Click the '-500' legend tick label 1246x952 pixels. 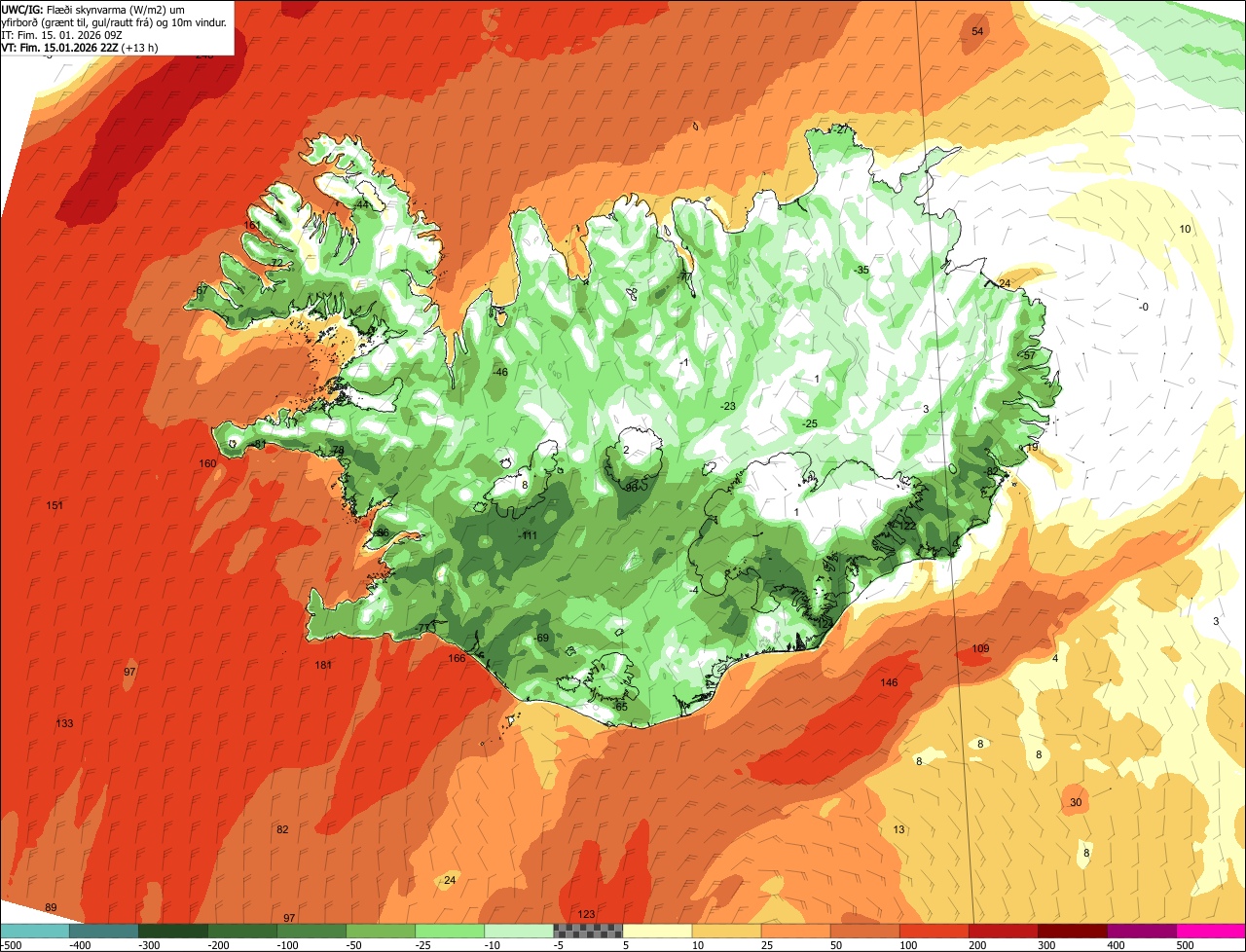click(x=12, y=945)
